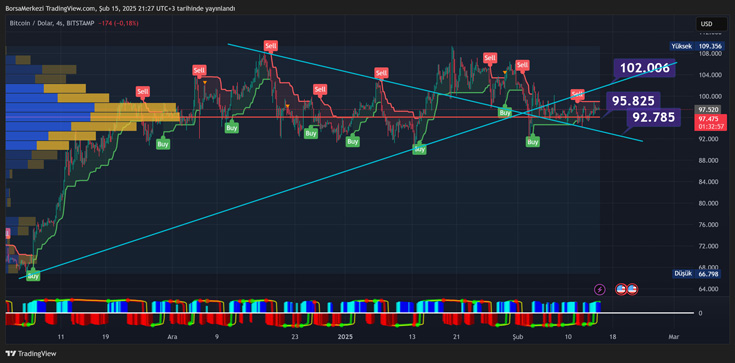Click the grey 97.520 price tag

coord(708,109)
